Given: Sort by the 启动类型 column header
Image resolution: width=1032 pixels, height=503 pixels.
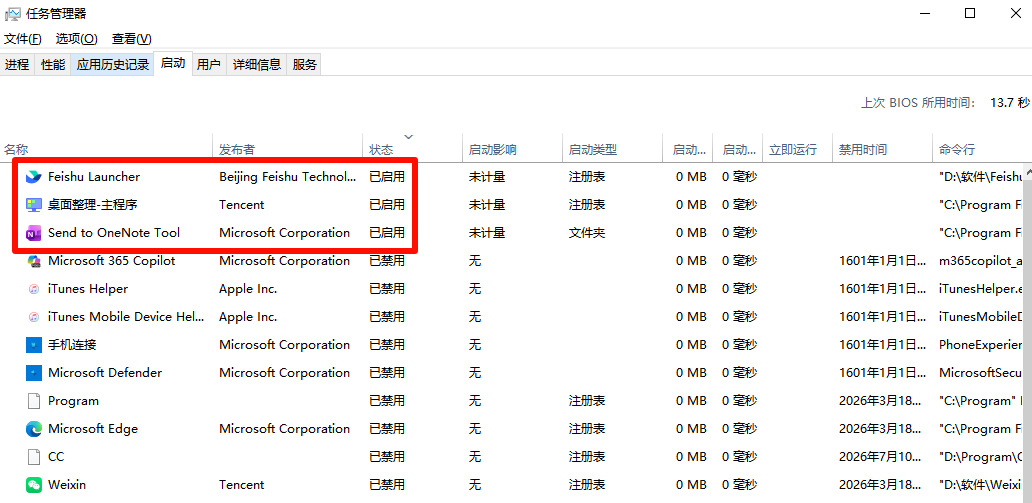Looking at the screenshot, I should pos(613,149).
